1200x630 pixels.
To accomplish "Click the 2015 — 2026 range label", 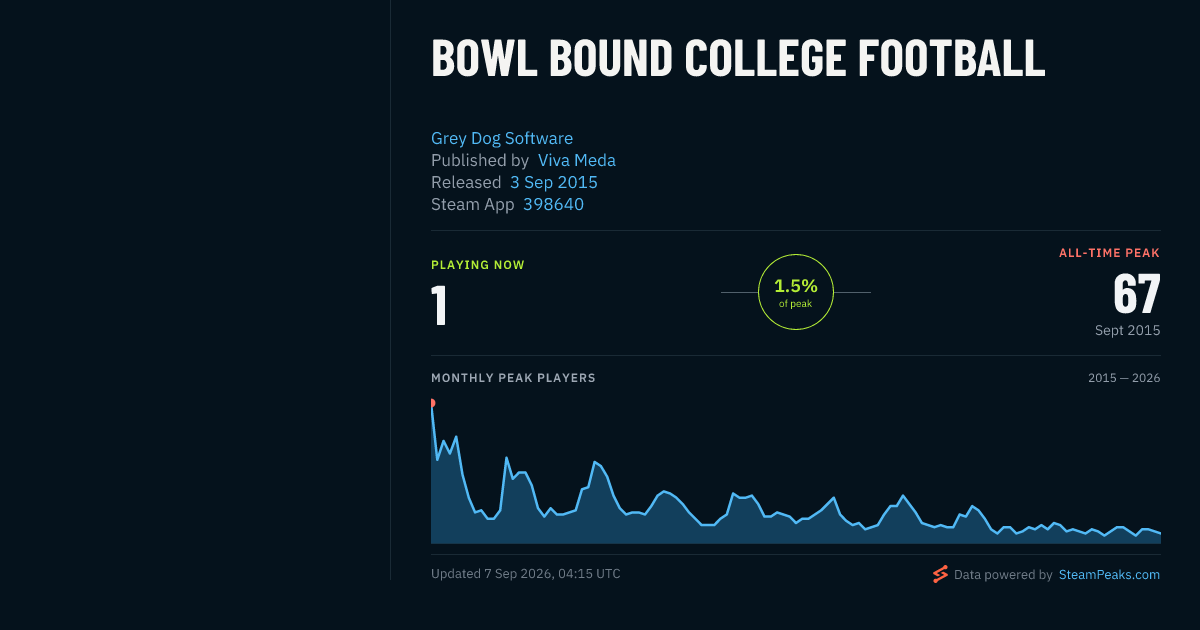I will tap(1124, 378).
